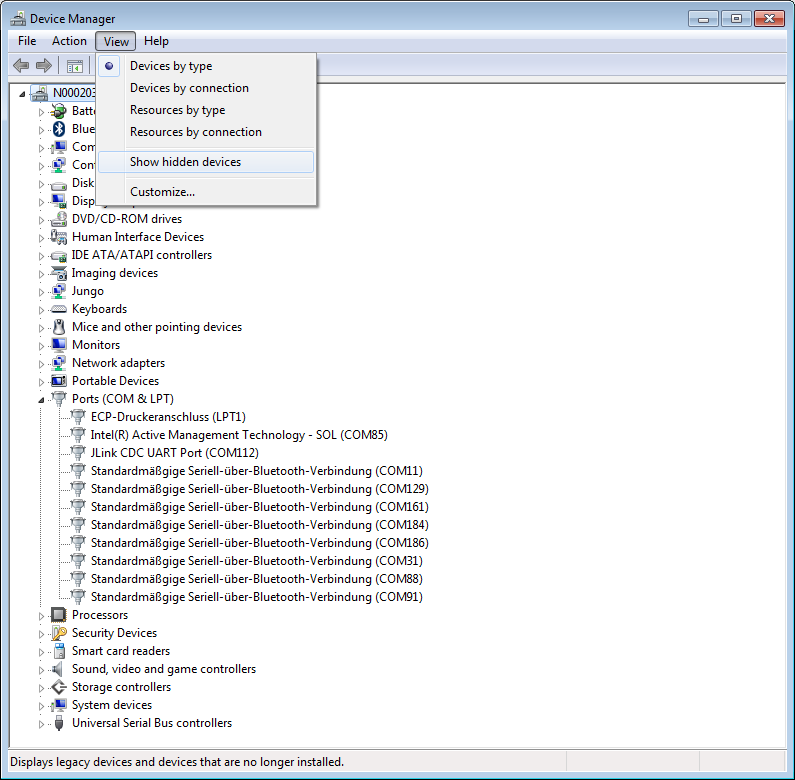Screen dimensions: 795x780
Task: Click the DVD/CD-ROM drives icon
Action: [58, 219]
